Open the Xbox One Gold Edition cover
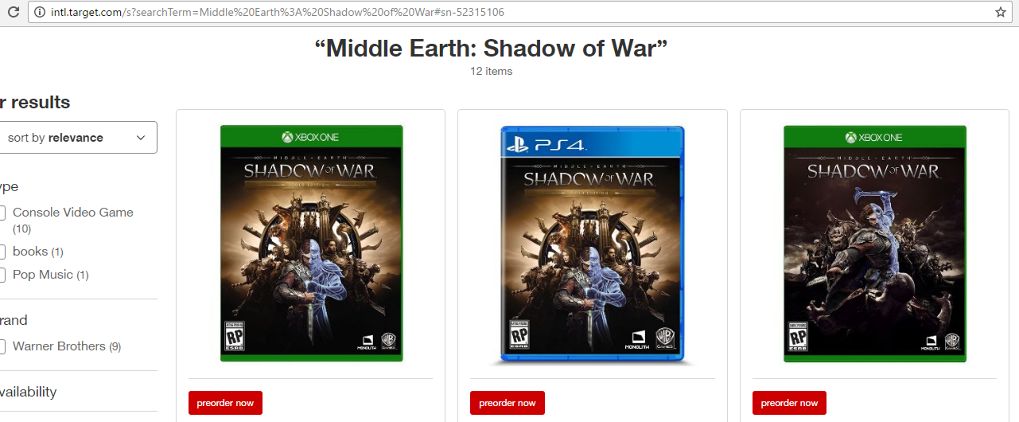The image size is (1019, 422). [x=311, y=243]
